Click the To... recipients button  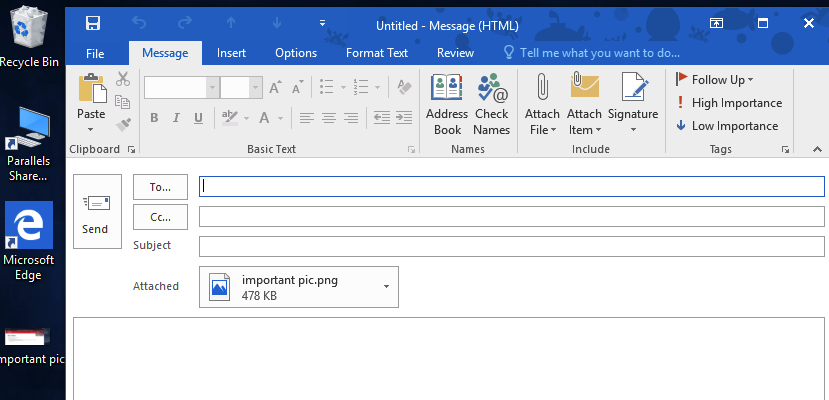tap(160, 187)
